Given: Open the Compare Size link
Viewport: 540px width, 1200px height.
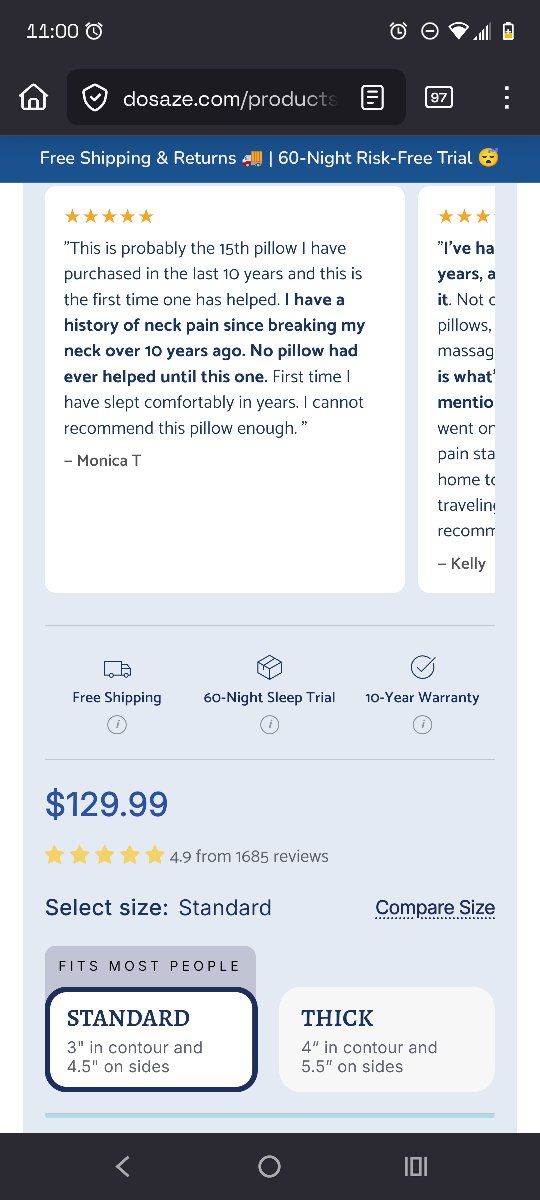Looking at the screenshot, I should pyautogui.click(x=435, y=908).
